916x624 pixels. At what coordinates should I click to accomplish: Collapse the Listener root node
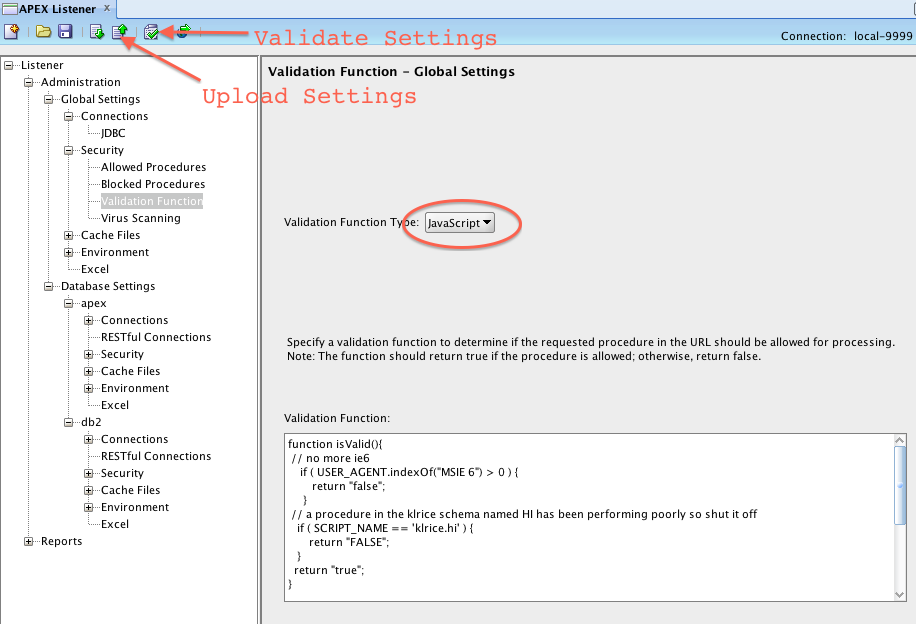pos(8,65)
